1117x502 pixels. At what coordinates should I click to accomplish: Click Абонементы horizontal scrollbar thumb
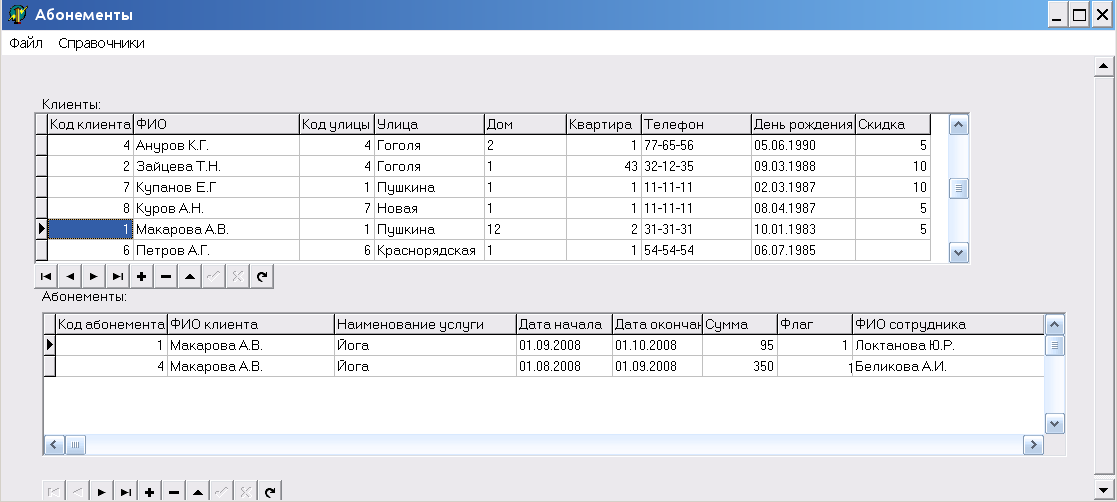(75, 445)
